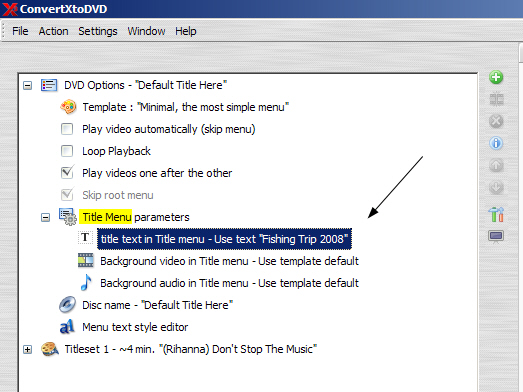The image size is (523, 392).
Task: Click the move down arrow icon
Action: point(496,187)
